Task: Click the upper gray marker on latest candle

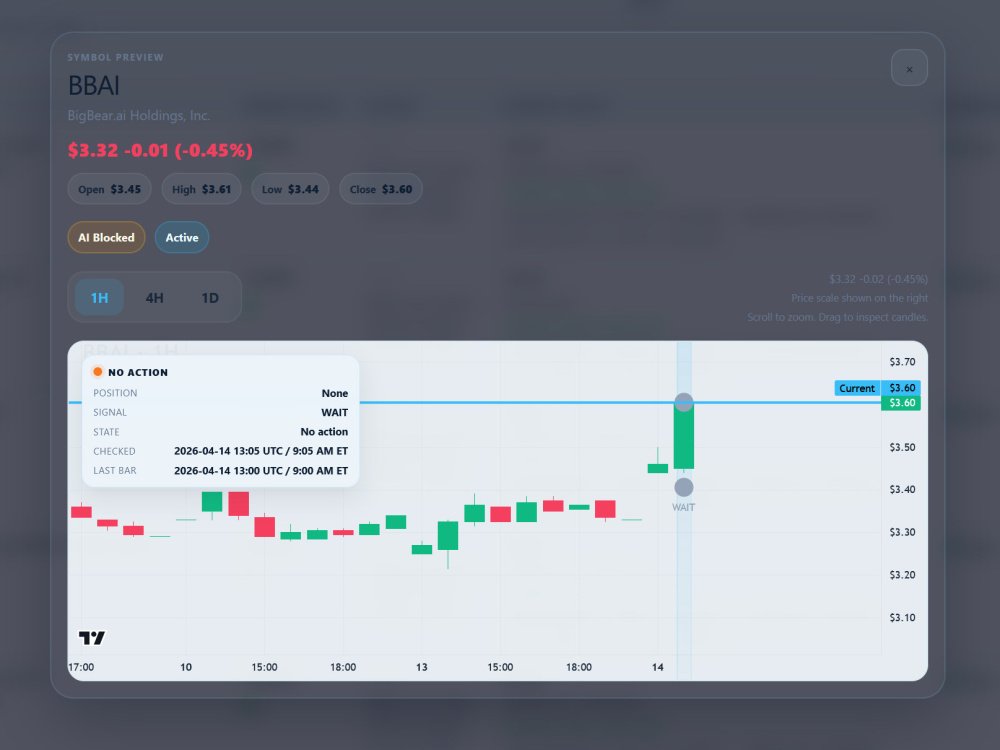Action: pyautogui.click(x=684, y=402)
